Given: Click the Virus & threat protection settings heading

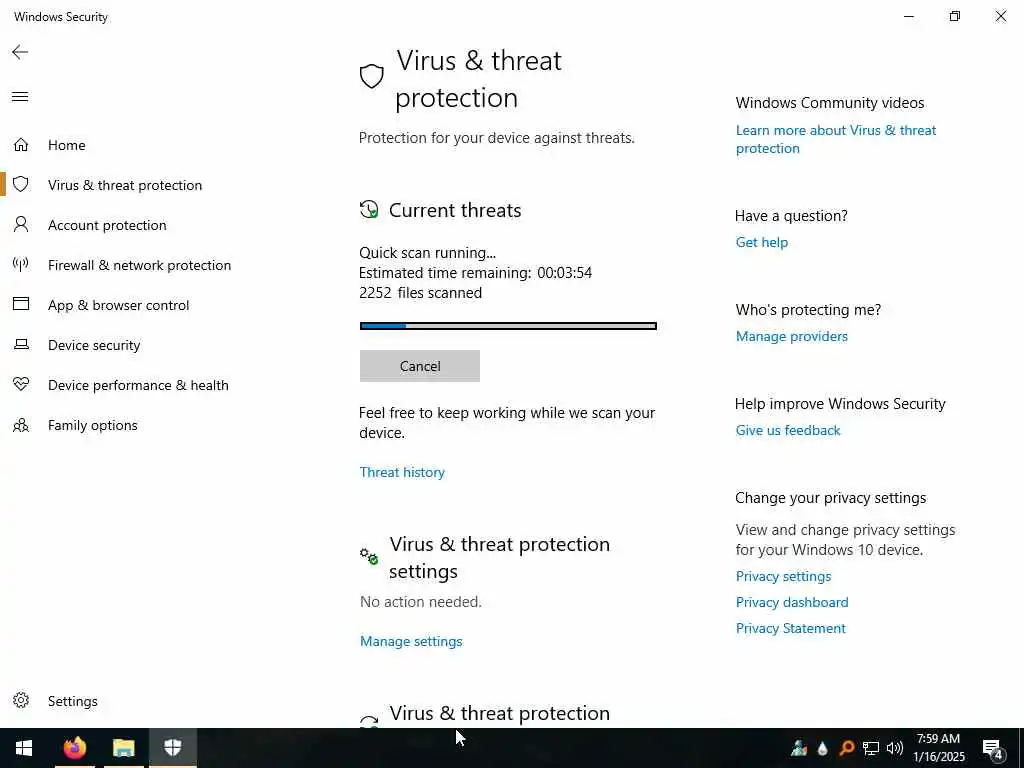Looking at the screenshot, I should point(500,558).
